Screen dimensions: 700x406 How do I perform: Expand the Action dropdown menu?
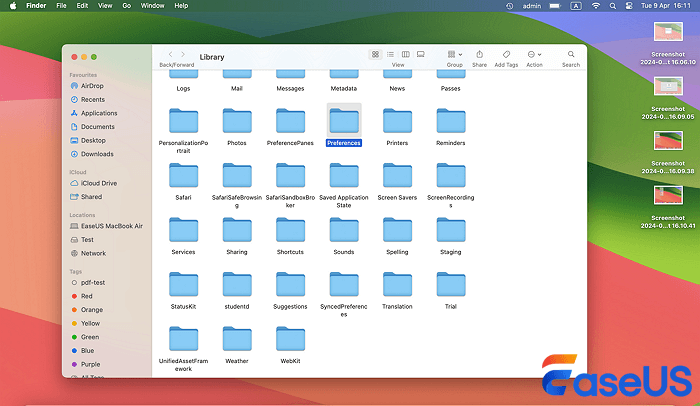tap(534, 54)
